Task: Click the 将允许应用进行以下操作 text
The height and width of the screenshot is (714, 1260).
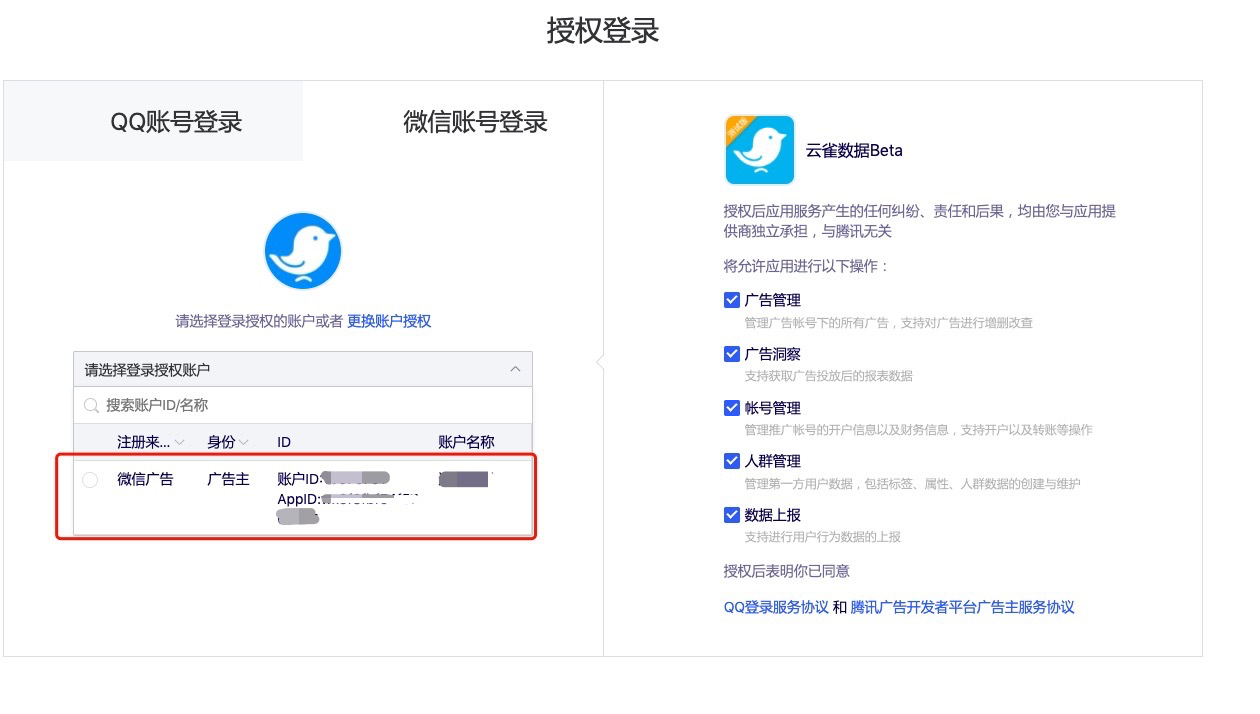Action: (x=806, y=266)
